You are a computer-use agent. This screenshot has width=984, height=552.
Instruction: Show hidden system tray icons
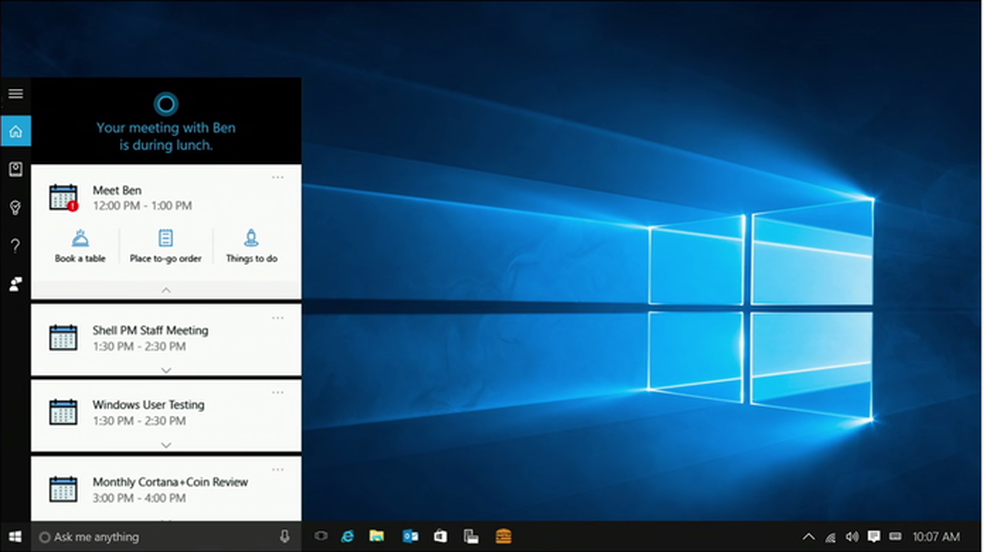[x=808, y=537]
